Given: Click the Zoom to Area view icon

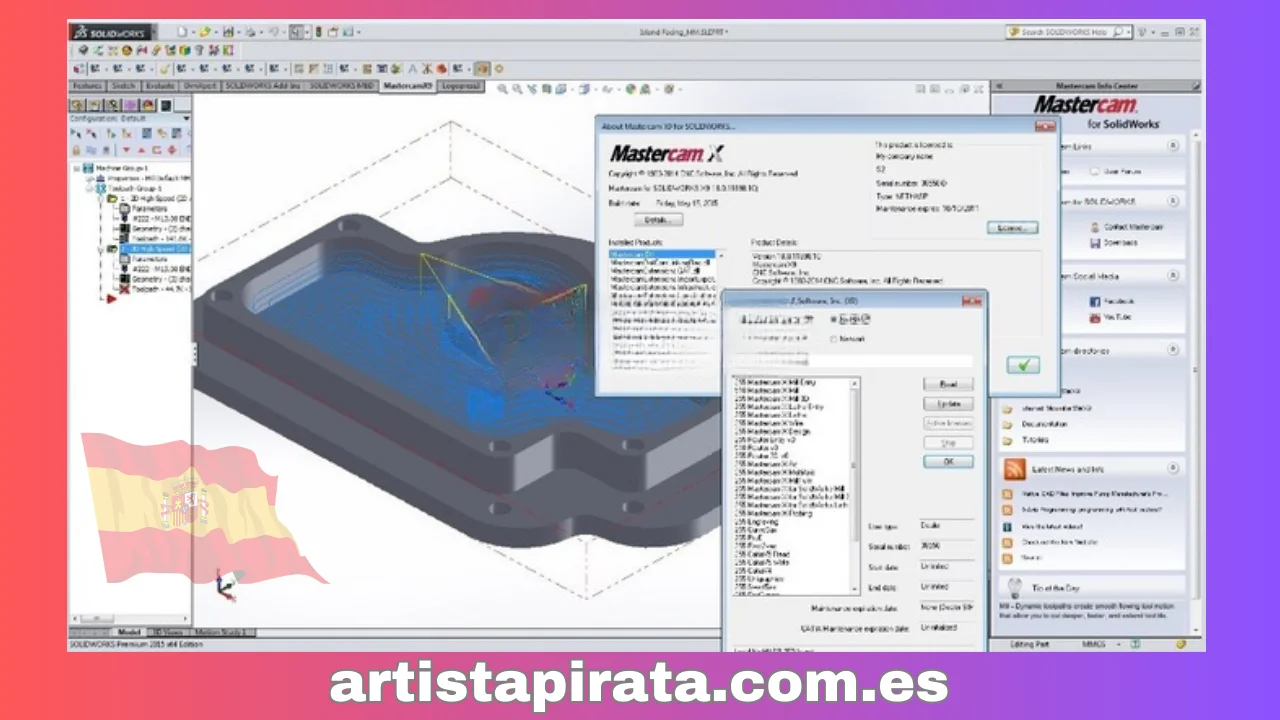Looking at the screenshot, I should [x=517, y=89].
